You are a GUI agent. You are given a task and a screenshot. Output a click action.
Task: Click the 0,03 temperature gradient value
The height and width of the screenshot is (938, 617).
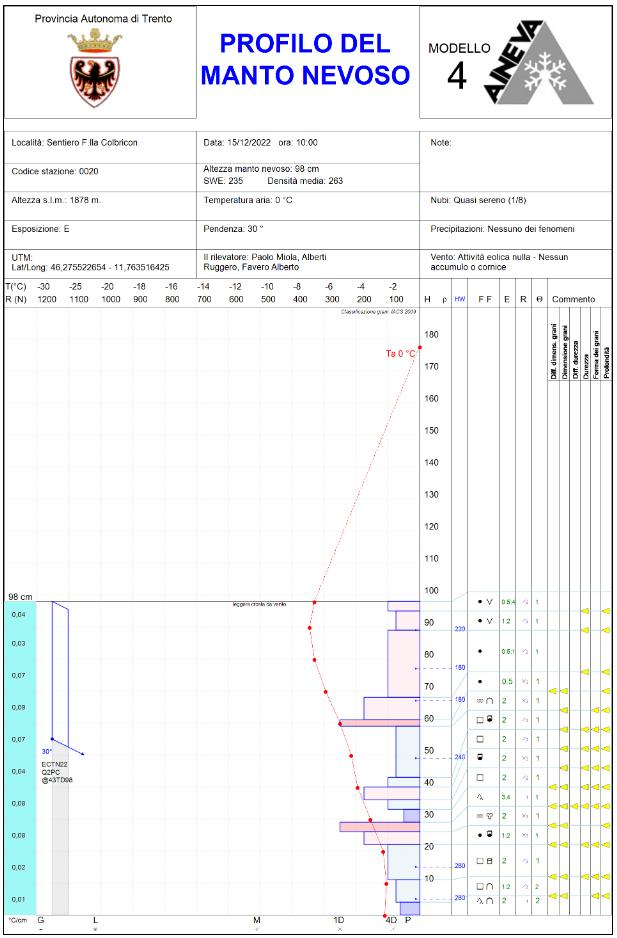(x=19, y=643)
